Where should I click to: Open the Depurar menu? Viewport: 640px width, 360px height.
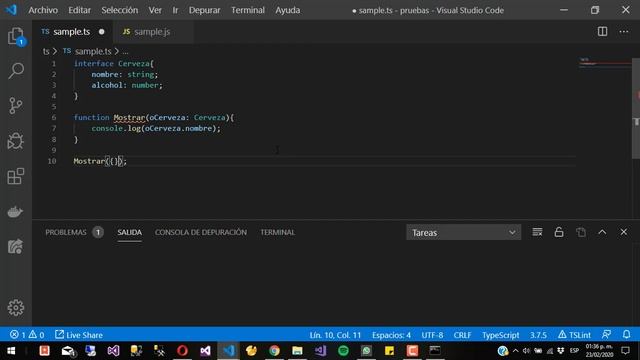[x=204, y=10]
